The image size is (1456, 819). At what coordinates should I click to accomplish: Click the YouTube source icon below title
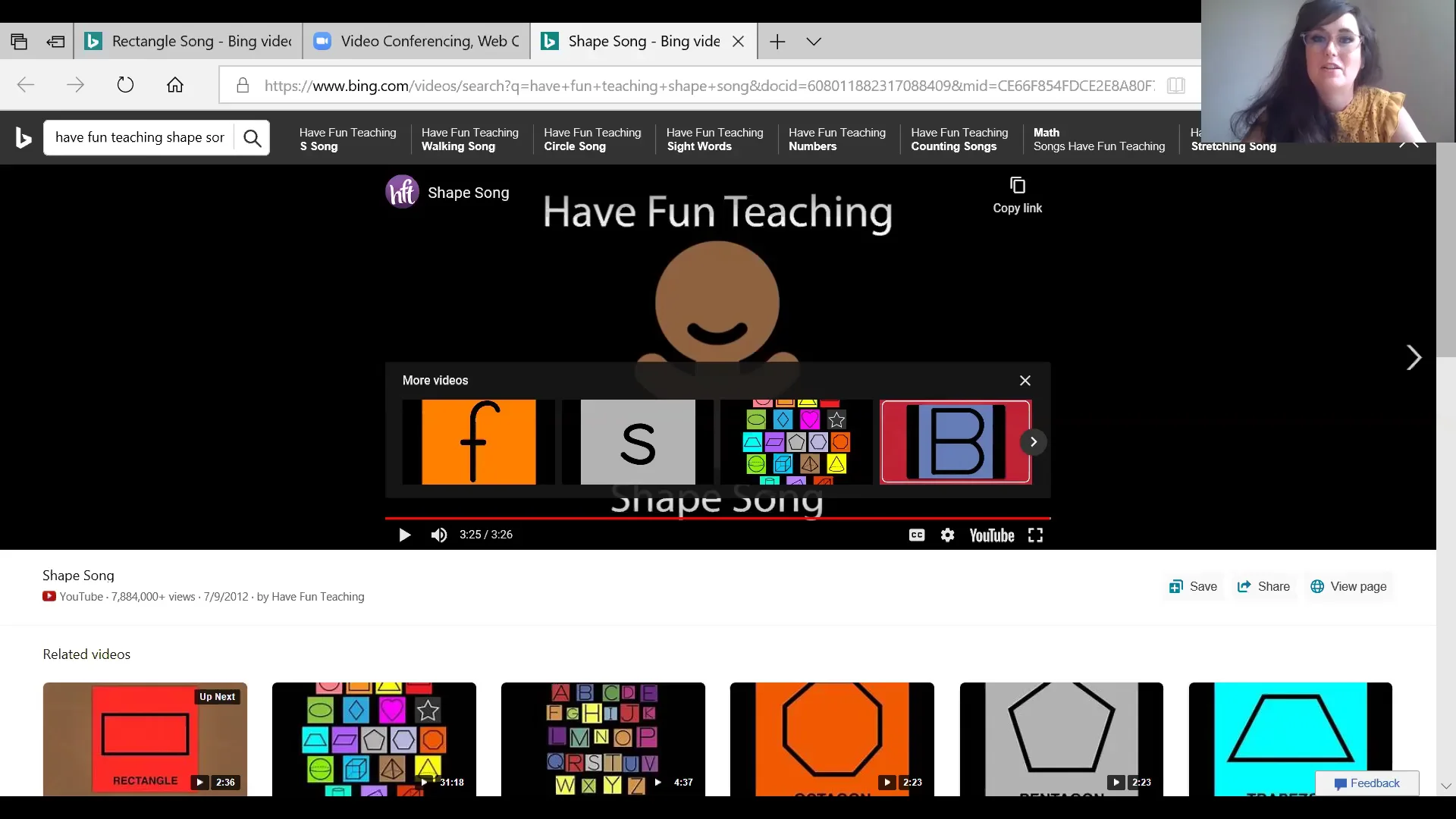49,597
